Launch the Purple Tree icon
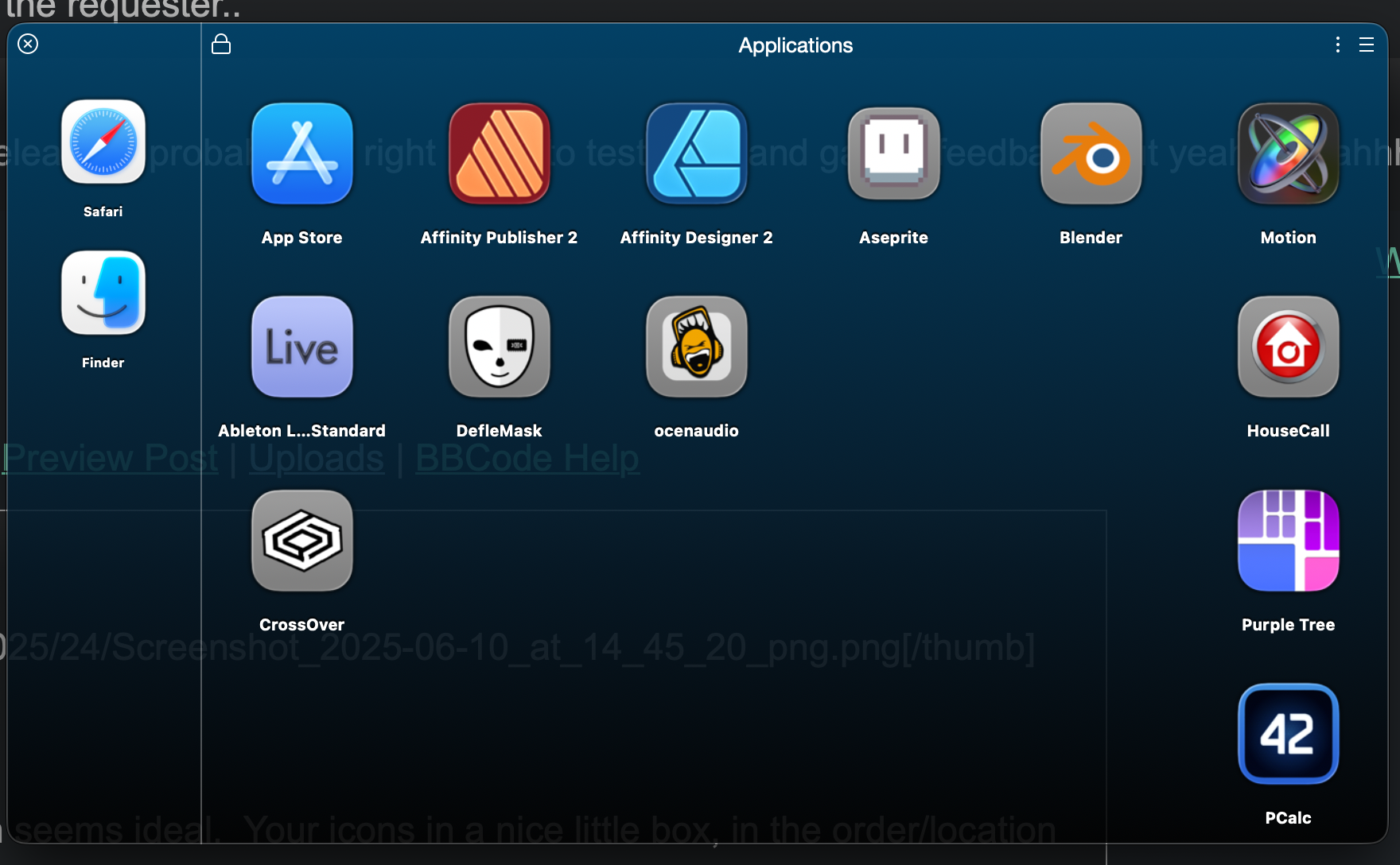The image size is (1400, 865). [x=1289, y=541]
